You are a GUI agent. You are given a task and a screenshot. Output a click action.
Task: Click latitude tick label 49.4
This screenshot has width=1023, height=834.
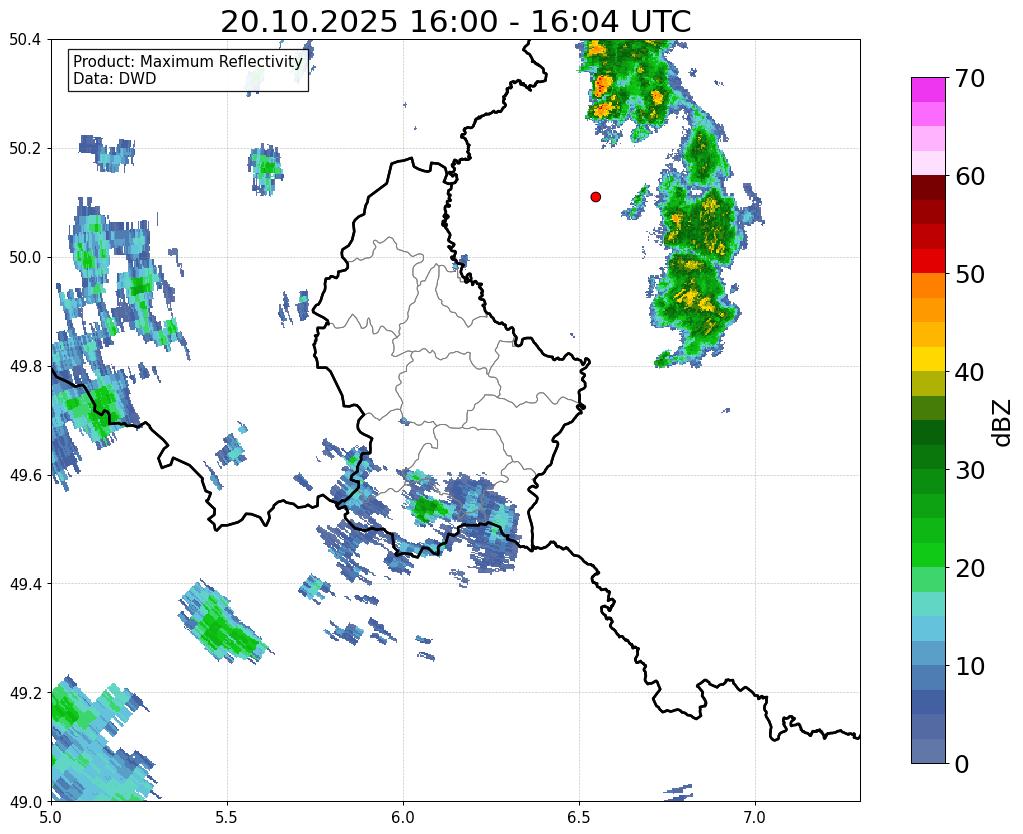pyautogui.click(x=25, y=584)
